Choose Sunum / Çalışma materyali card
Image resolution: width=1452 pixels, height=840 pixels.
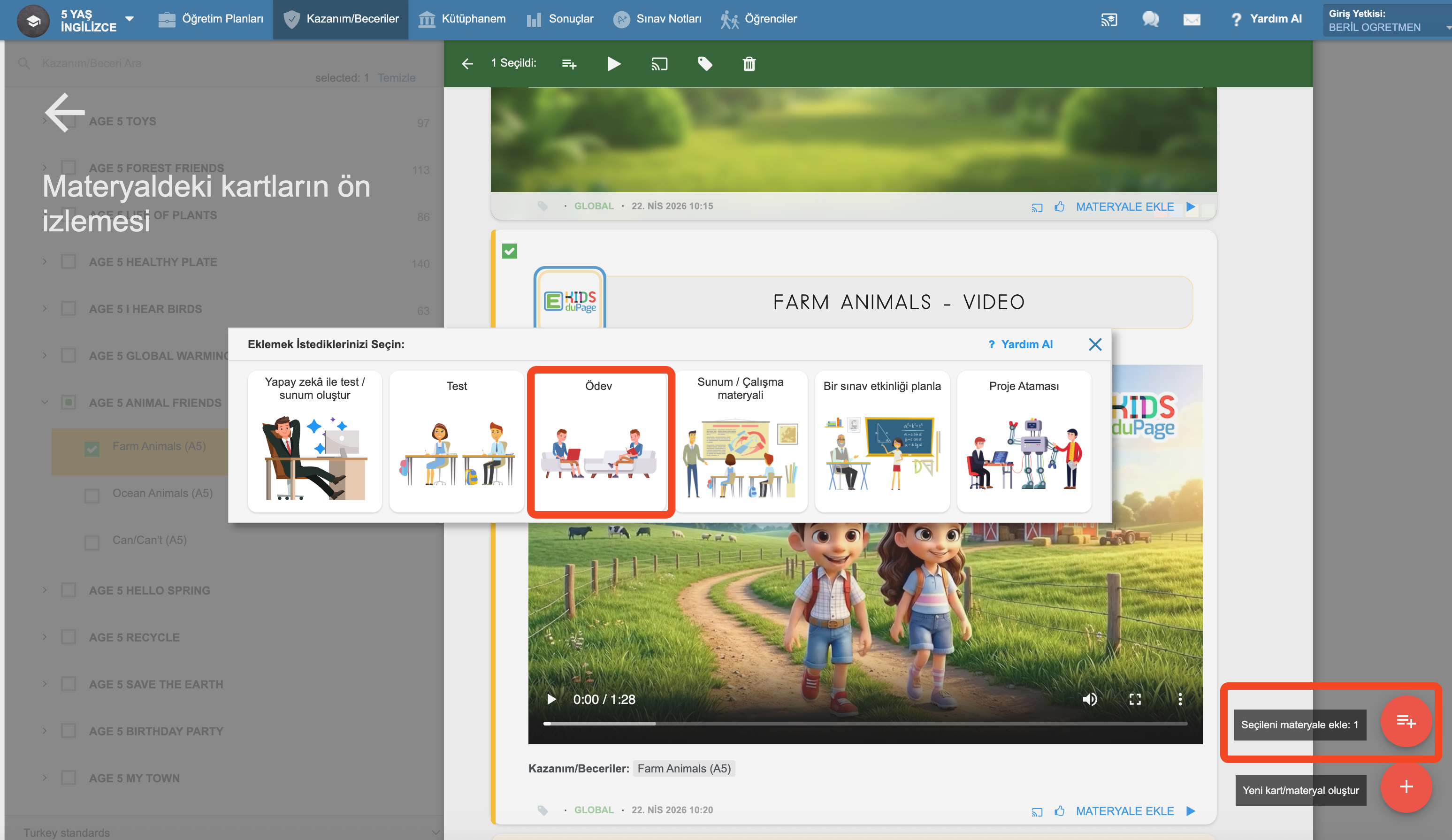click(x=741, y=441)
